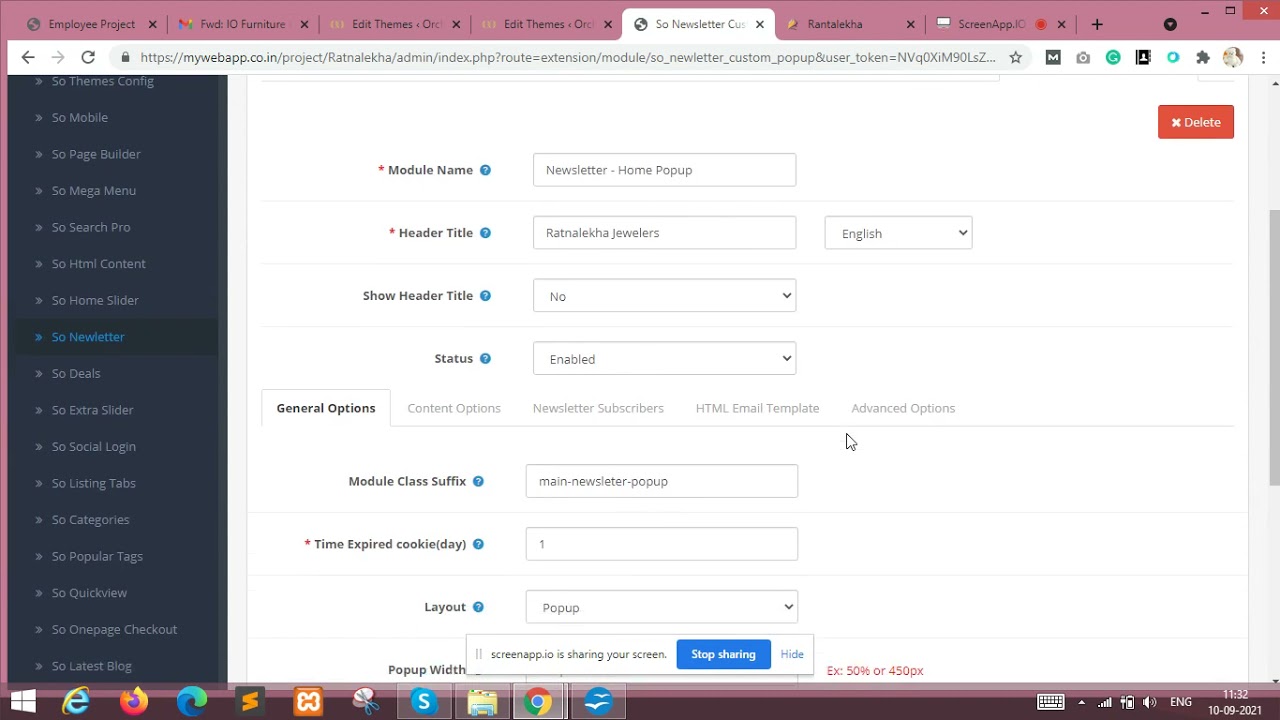This screenshot has height=720, width=1280.
Task: Open the language dropdown showing English
Action: [898, 233]
